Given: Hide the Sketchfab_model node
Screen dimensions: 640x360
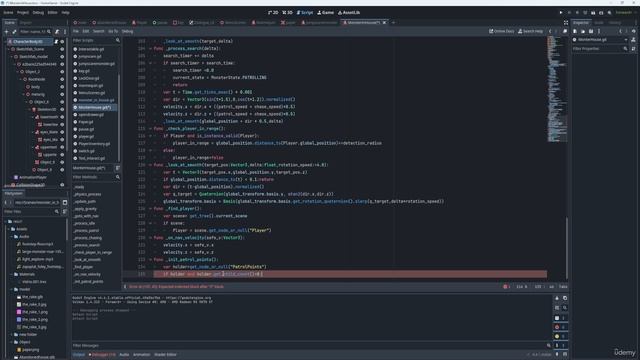Looking at the screenshot, I should (x=62, y=57).
